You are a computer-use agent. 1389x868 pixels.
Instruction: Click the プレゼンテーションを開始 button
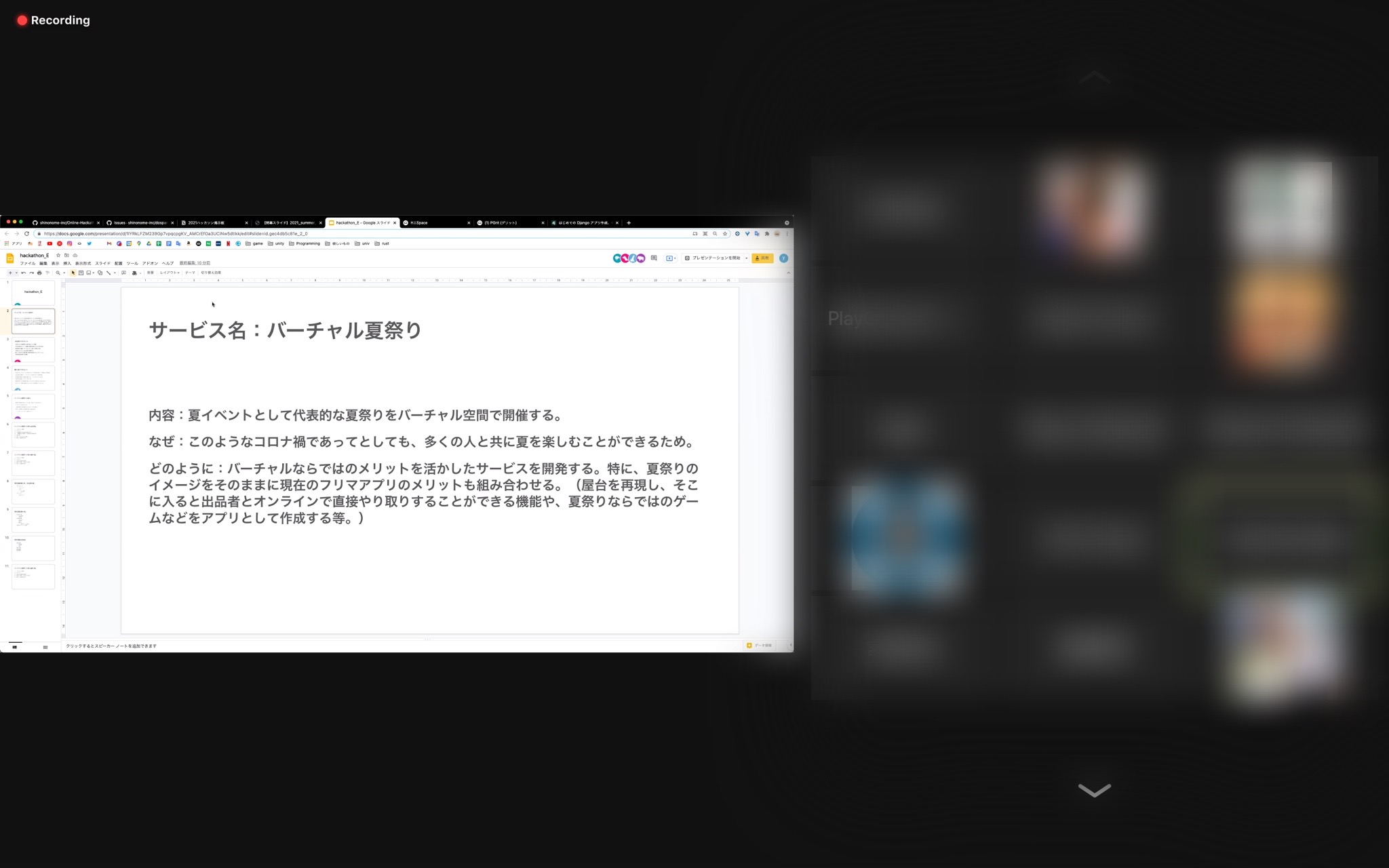[x=712, y=258]
